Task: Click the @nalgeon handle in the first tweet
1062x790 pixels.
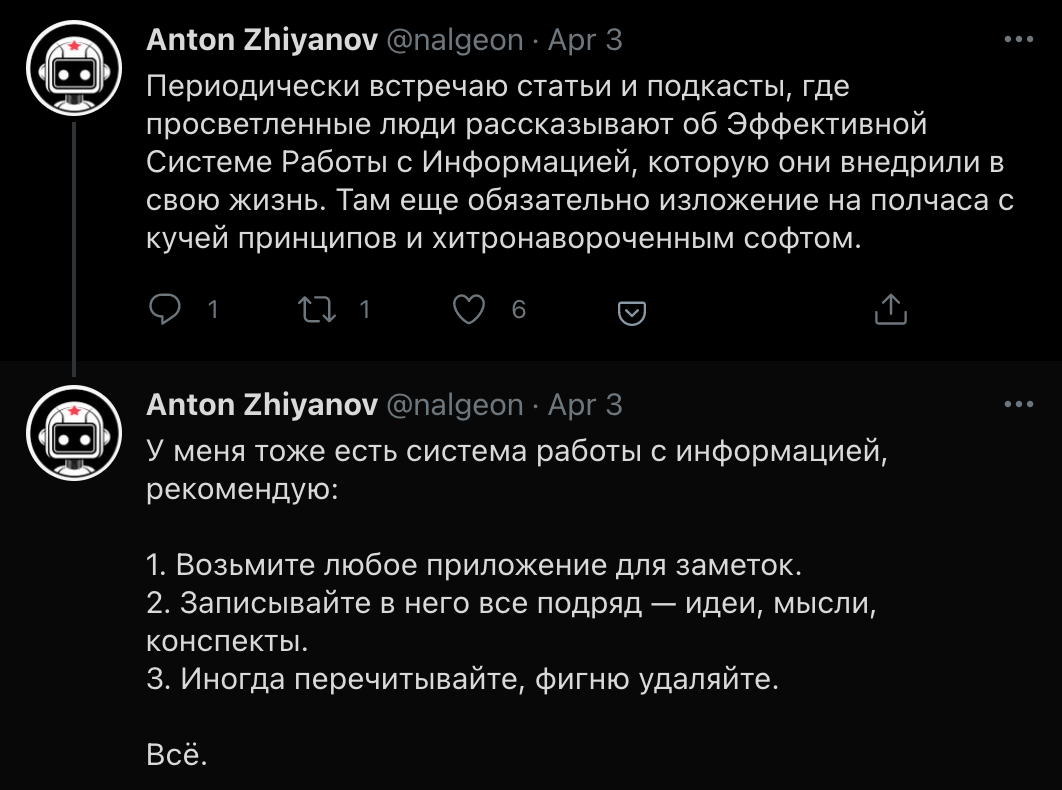Action: coord(454,40)
